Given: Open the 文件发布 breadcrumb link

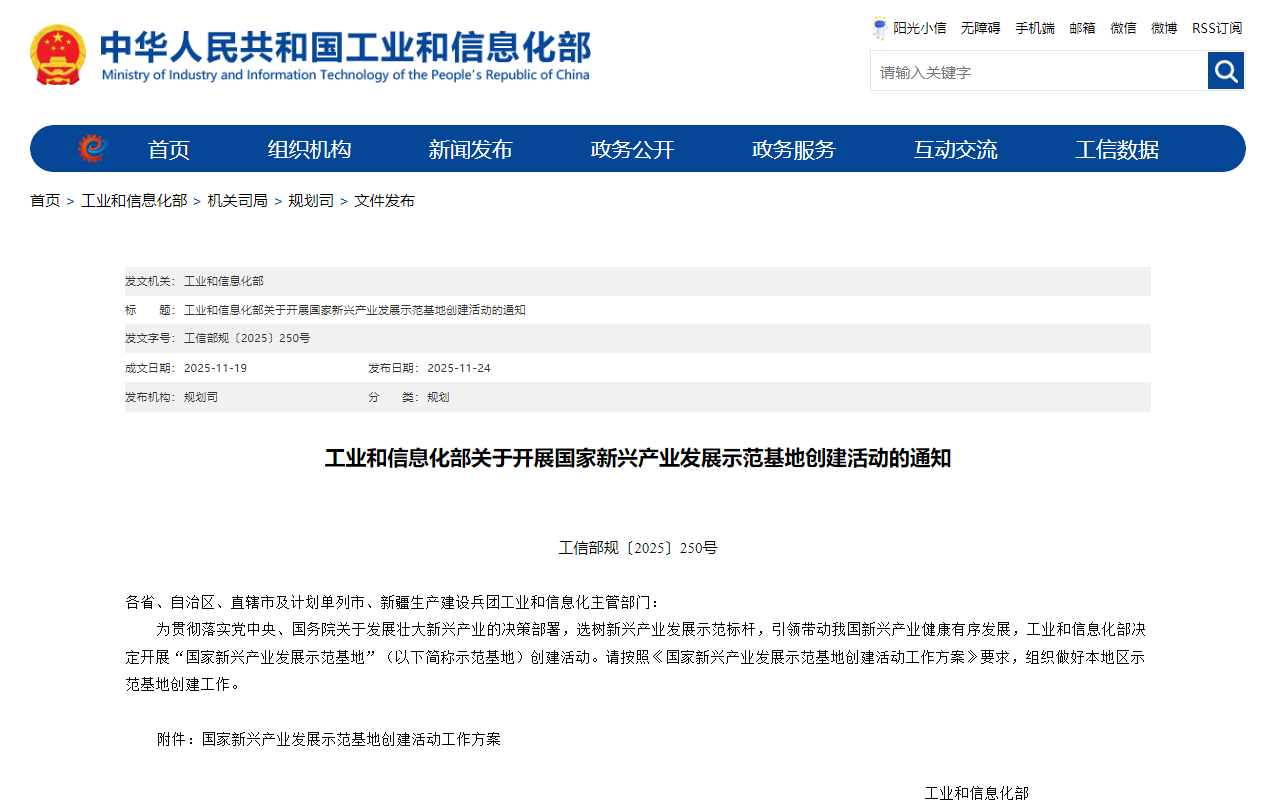Looking at the screenshot, I should (384, 201).
